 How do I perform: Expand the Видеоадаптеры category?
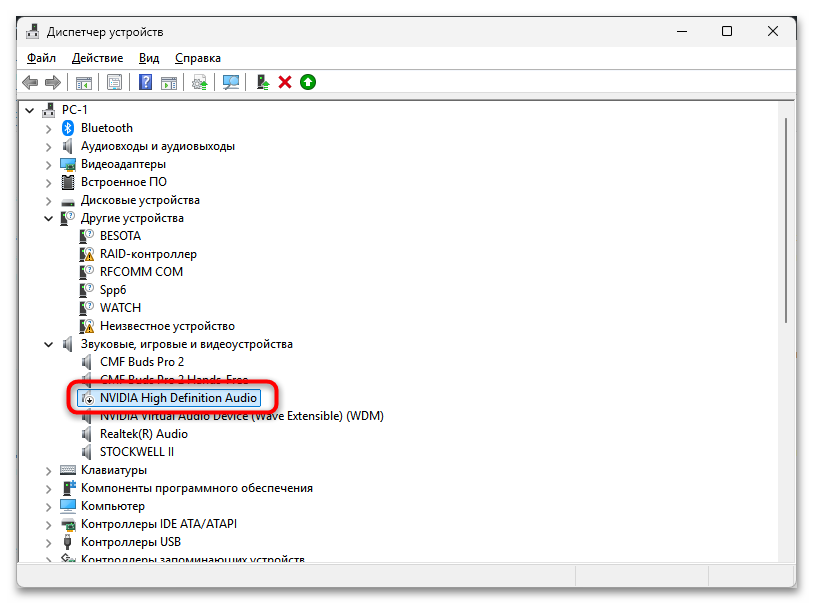[x=48, y=164]
